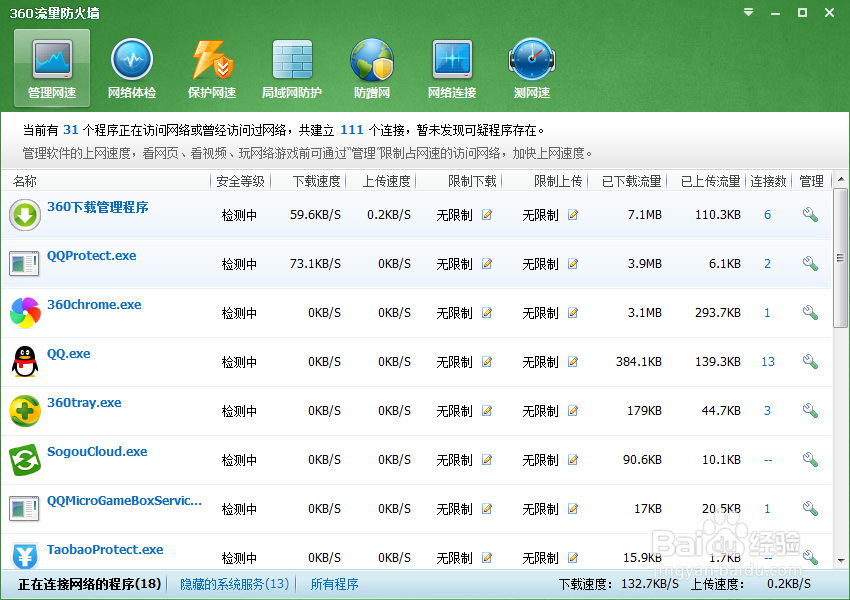Edit upload limit for 360下载管理程序
The height and width of the screenshot is (600, 850).
click(x=572, y=215)
